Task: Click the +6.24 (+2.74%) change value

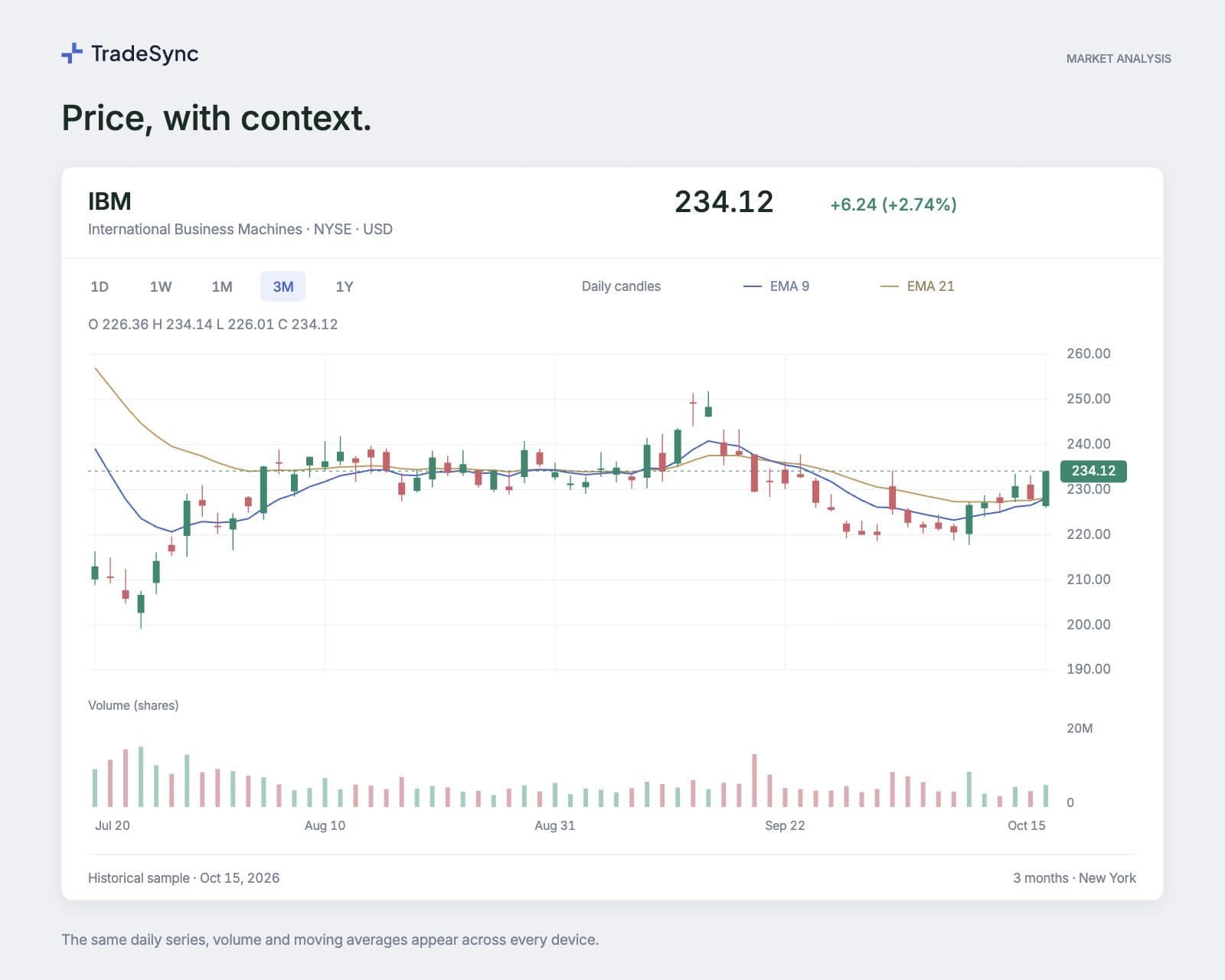Action: point(893,204)
